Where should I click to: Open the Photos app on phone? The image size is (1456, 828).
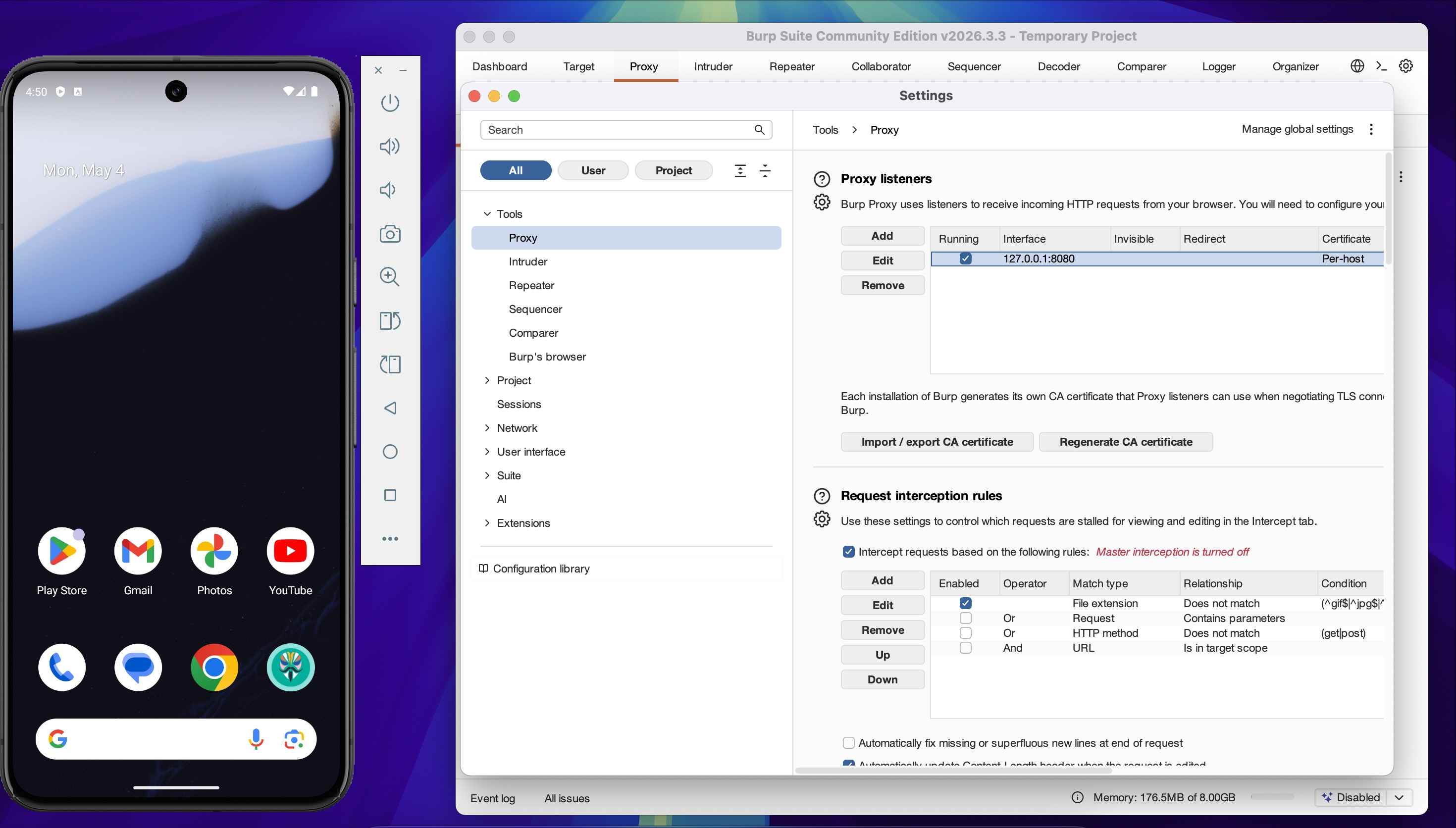[214, 551]
